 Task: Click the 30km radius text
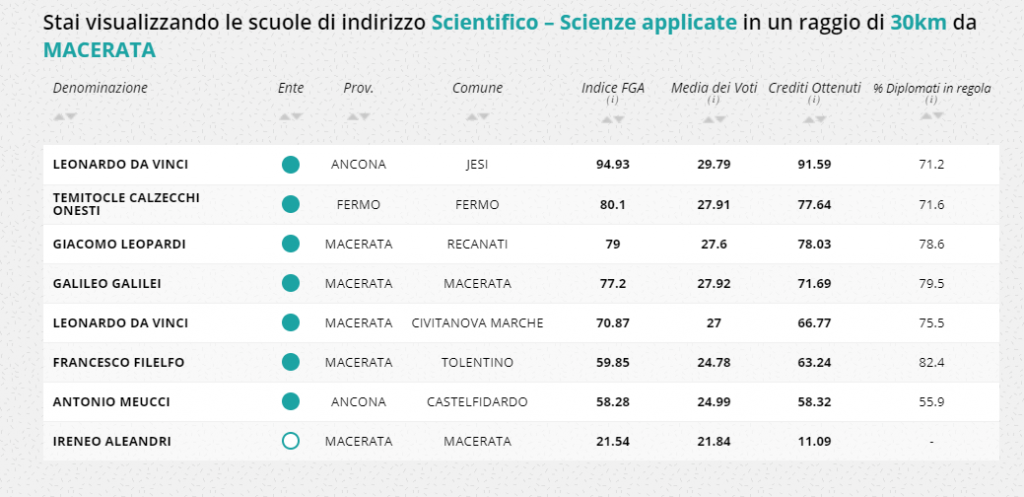(x=918, y=23)
